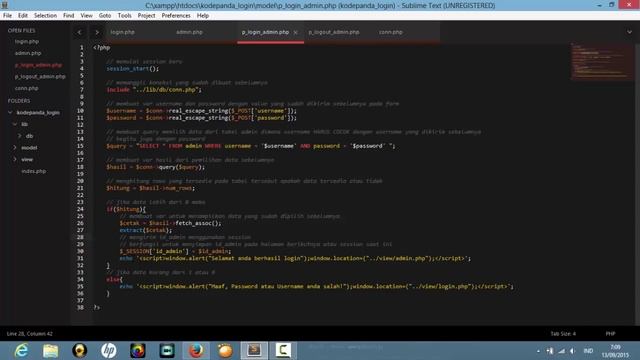
Task: Click the Sublime Text taskbar icon
Action: (254, 351)
